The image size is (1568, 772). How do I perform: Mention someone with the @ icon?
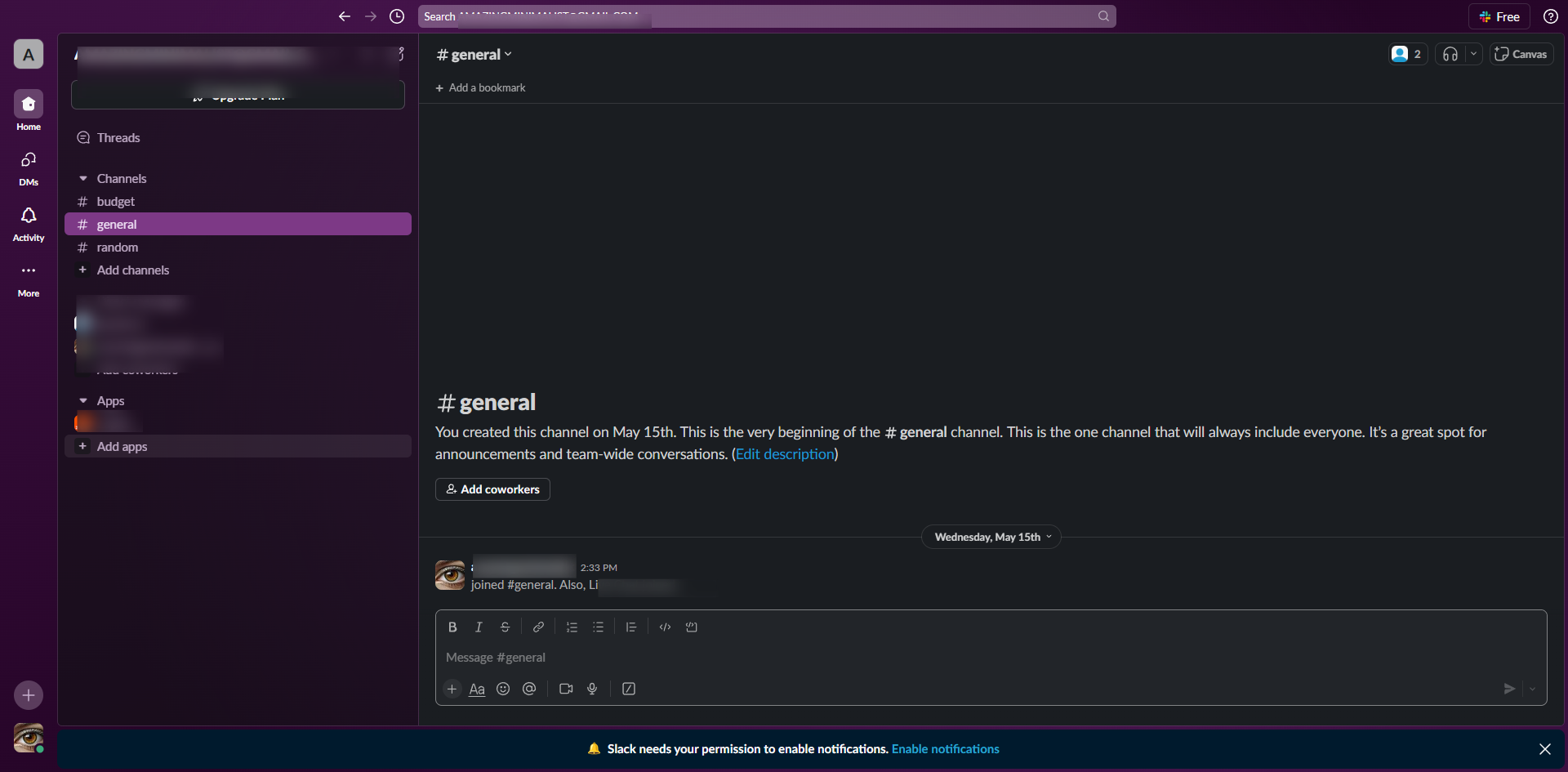529,689
